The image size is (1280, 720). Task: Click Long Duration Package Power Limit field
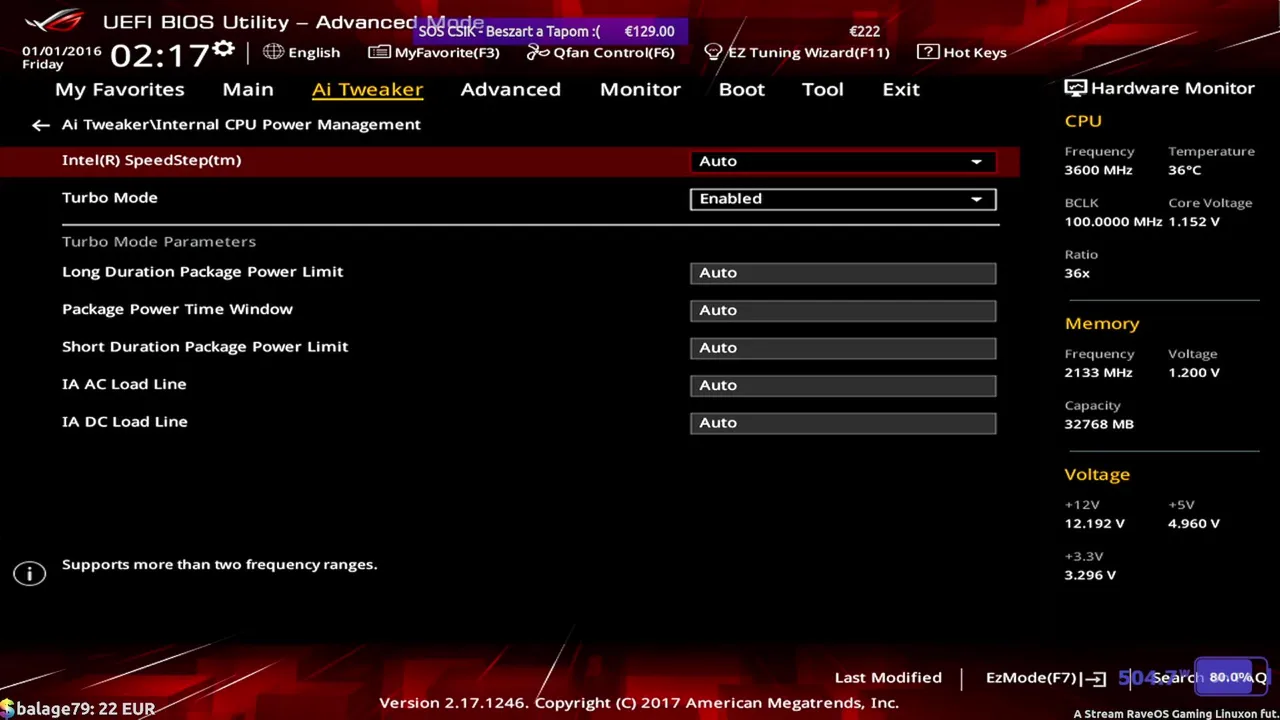[x=843, y=273]
